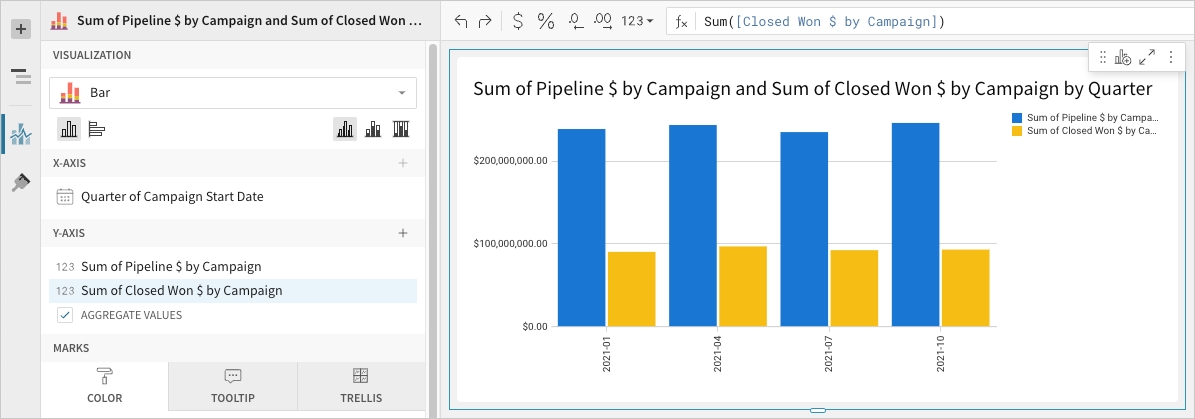The image size is (1195, 419).
Task: Open the paintbrush format panel icon
Action: [x=20, y=182]
